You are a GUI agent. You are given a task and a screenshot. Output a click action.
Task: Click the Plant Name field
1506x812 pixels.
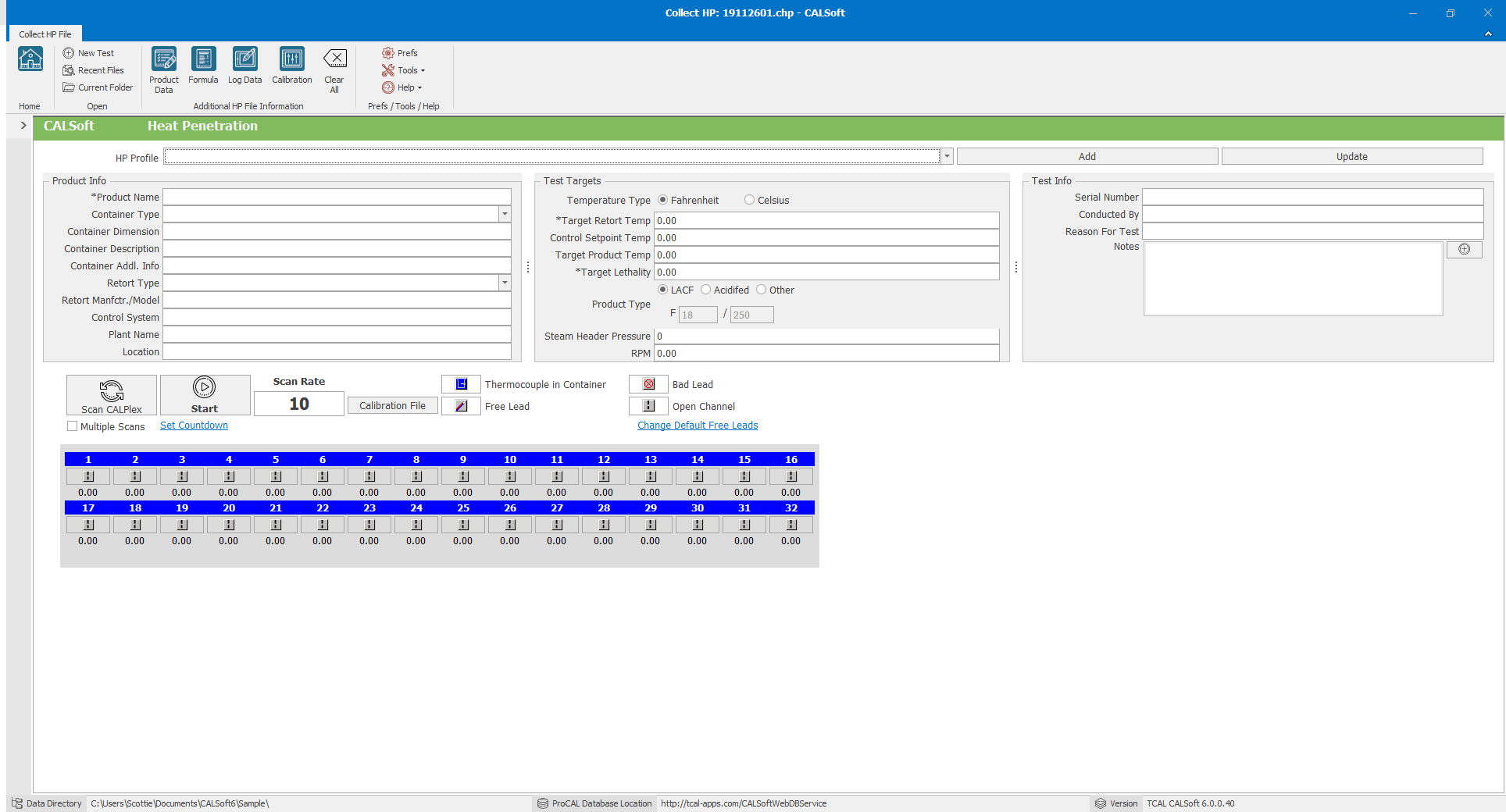(337, 334)
